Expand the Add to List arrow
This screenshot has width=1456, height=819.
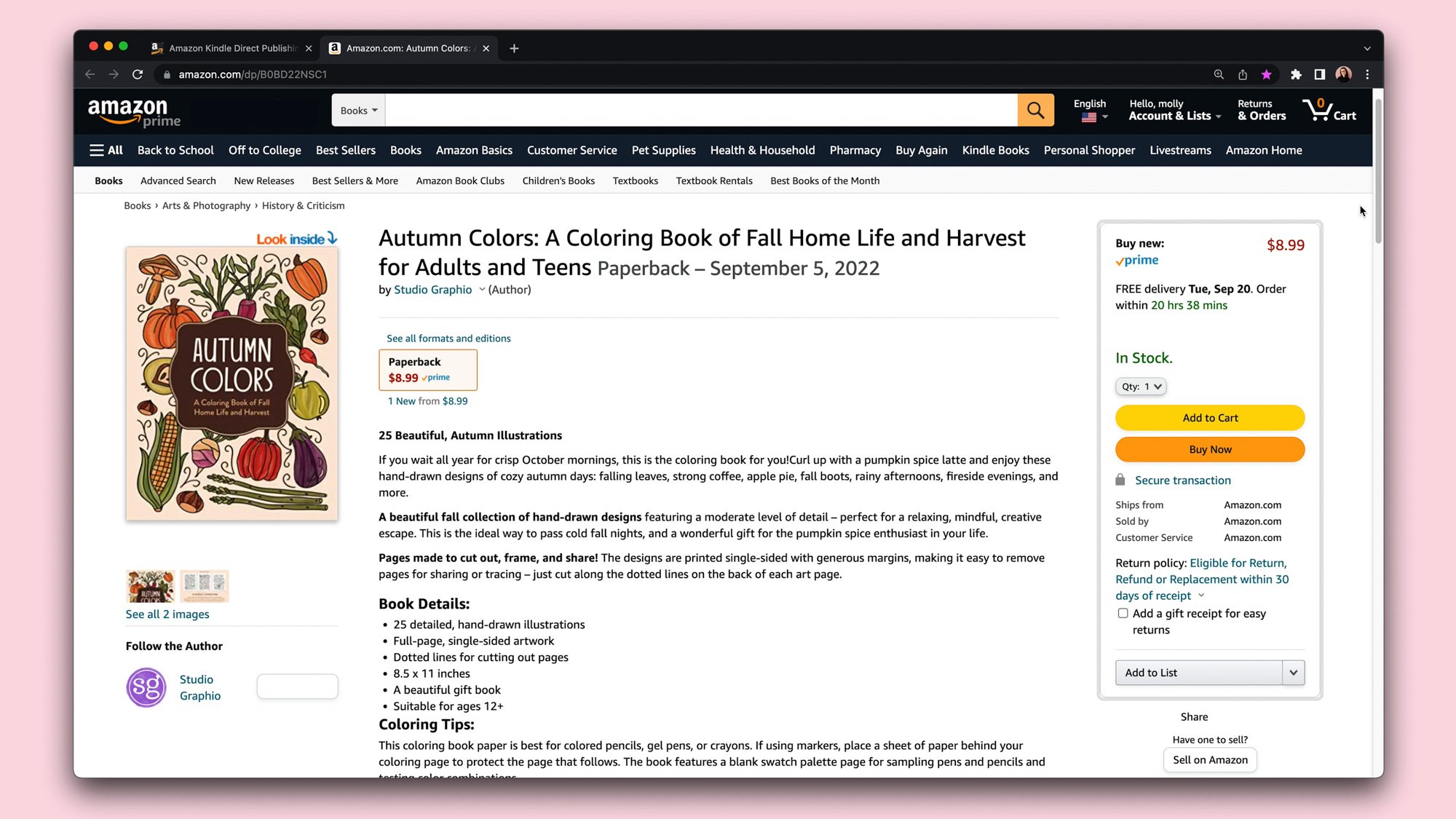(x=1293, y=673)
